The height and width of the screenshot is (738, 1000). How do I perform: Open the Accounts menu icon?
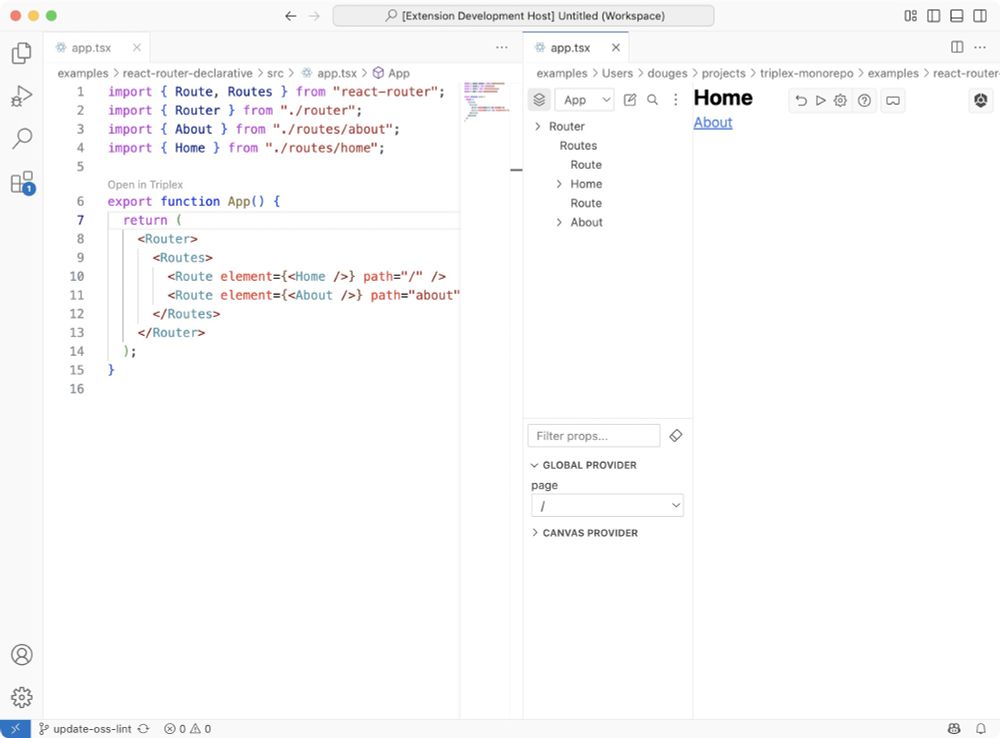(x=22, y=654)
